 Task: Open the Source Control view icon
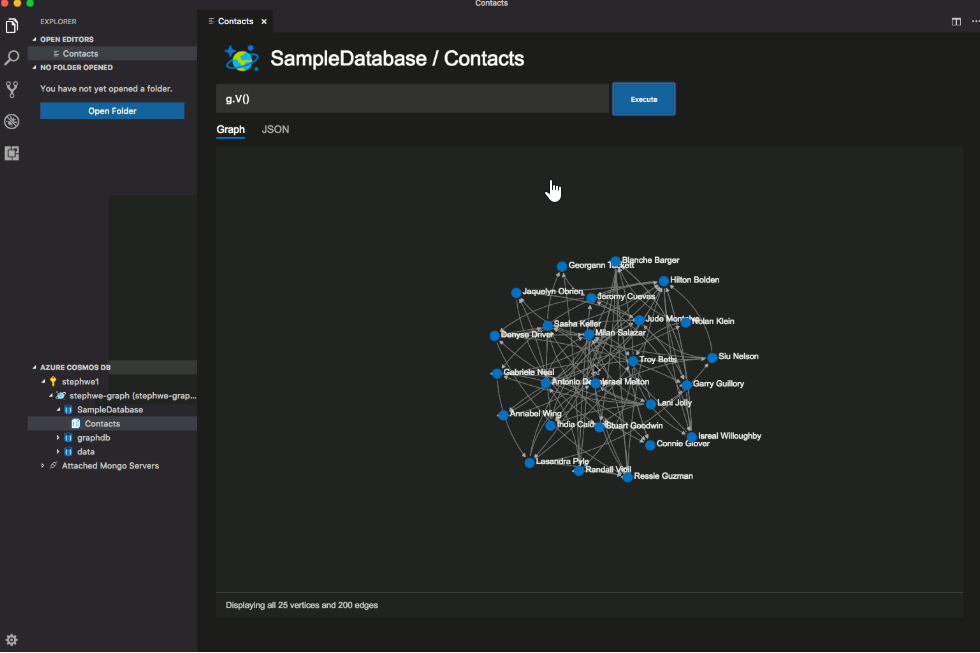click(12, 89)
